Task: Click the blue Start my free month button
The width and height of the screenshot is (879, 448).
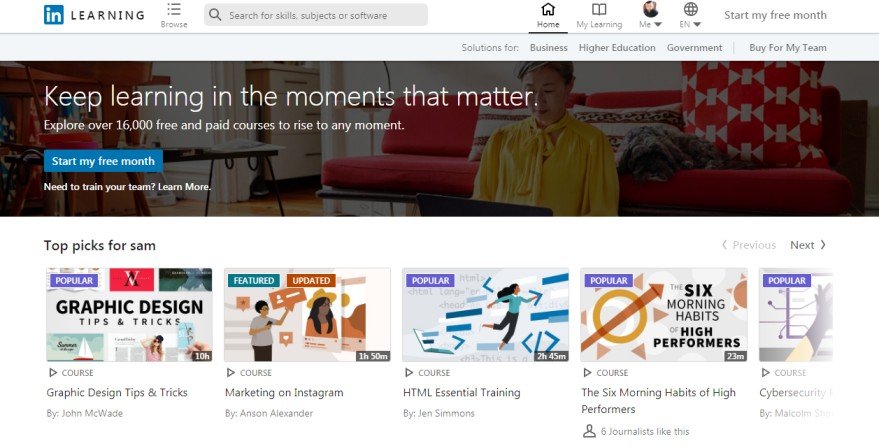Action: pos(103,161)
